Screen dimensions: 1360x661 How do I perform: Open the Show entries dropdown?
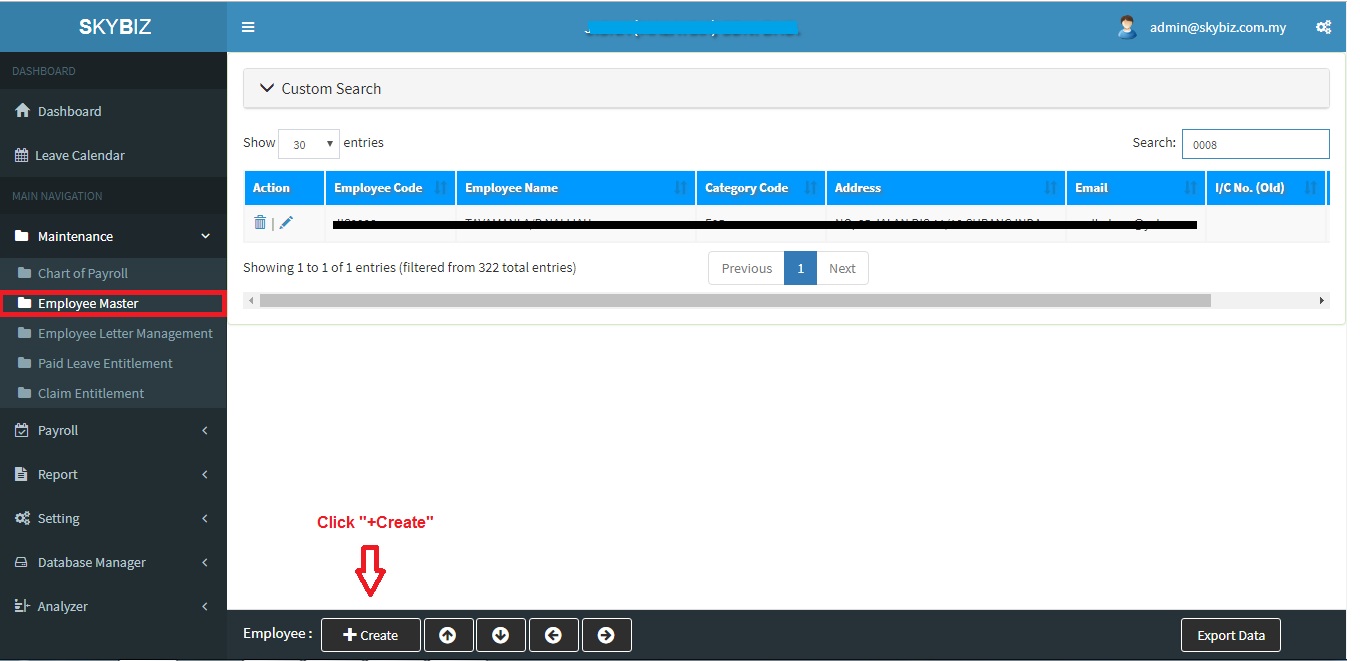pyautogui.click(x=309, y=144)
